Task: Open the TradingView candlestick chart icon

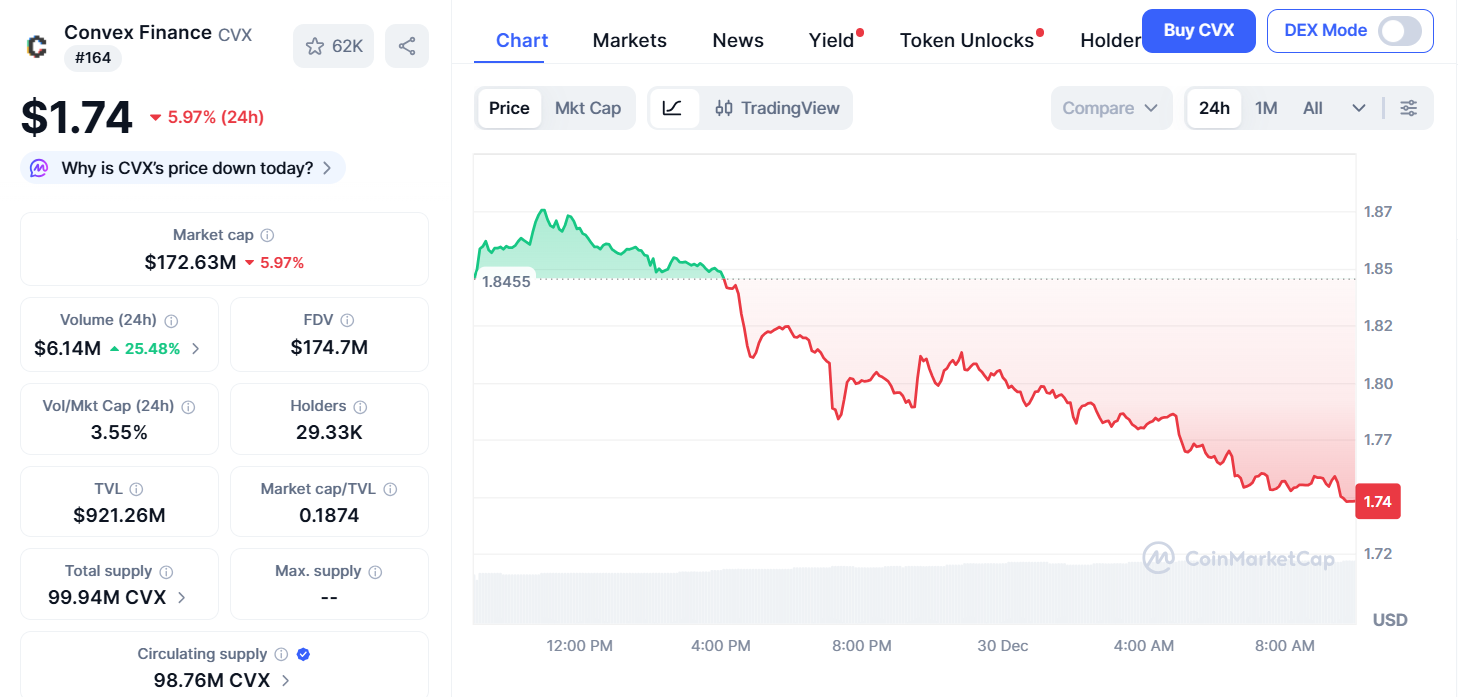Action: [x=724, y=108]
